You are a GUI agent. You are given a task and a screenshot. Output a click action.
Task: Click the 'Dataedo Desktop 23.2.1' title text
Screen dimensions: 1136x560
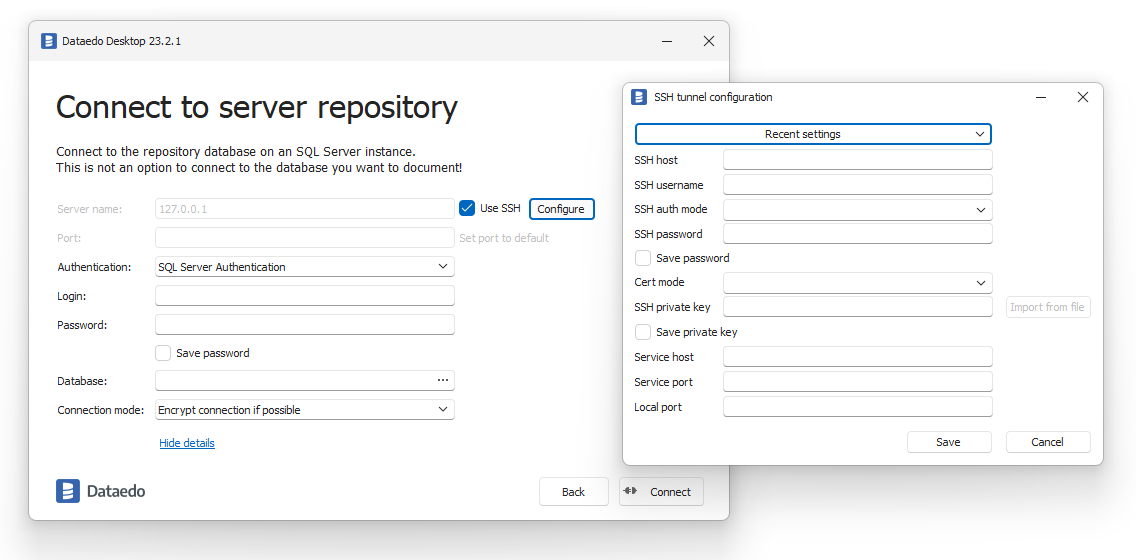tap(122, 41)
